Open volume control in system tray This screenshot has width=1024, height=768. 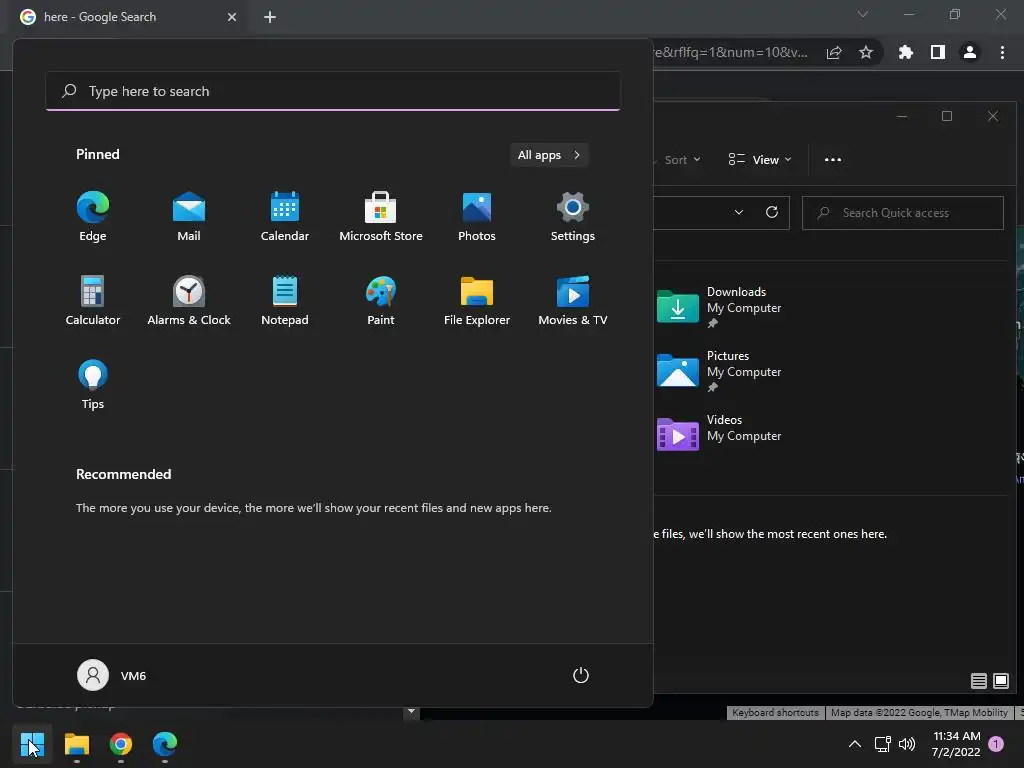(907, 744)
